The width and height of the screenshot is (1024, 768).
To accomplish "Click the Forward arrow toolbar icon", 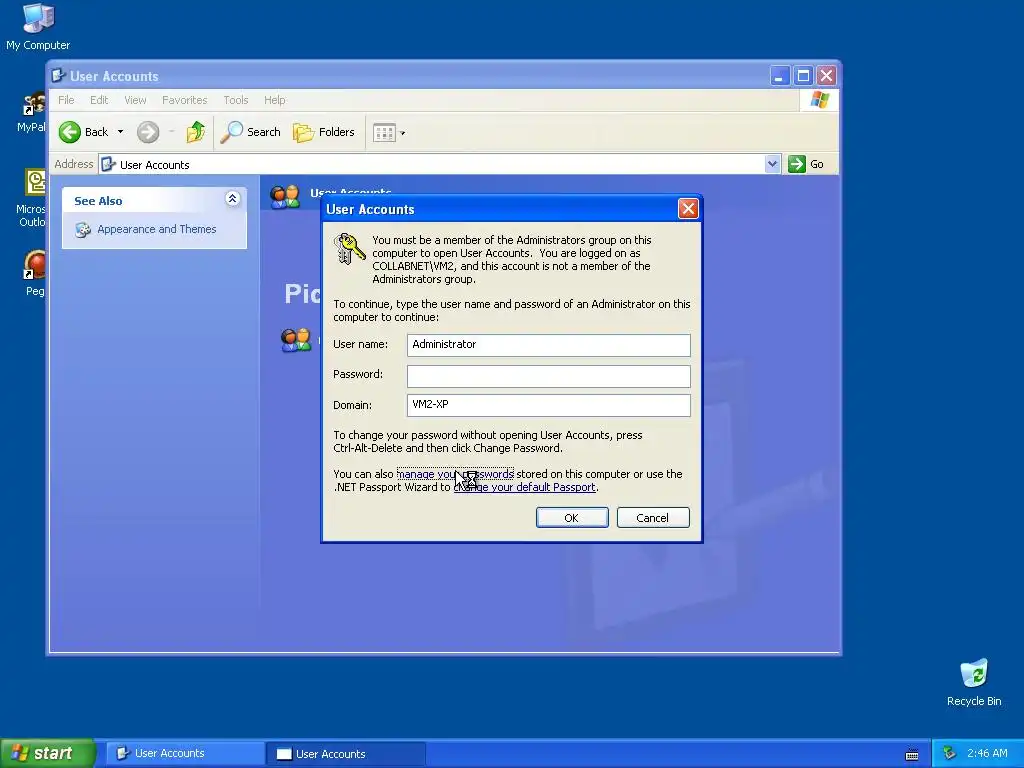I will click(x=148, y=132).
